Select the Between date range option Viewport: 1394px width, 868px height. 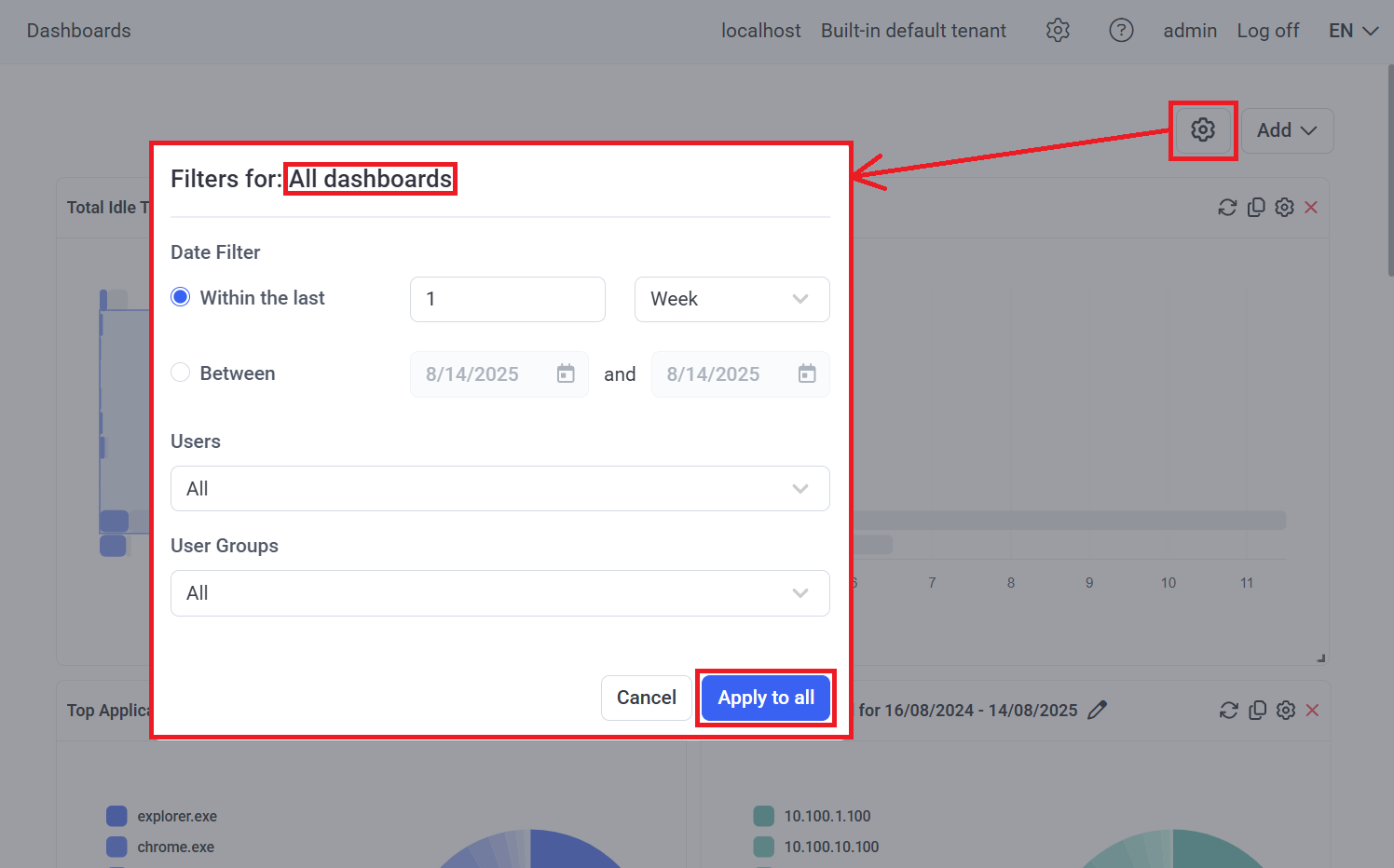[181, 373]
